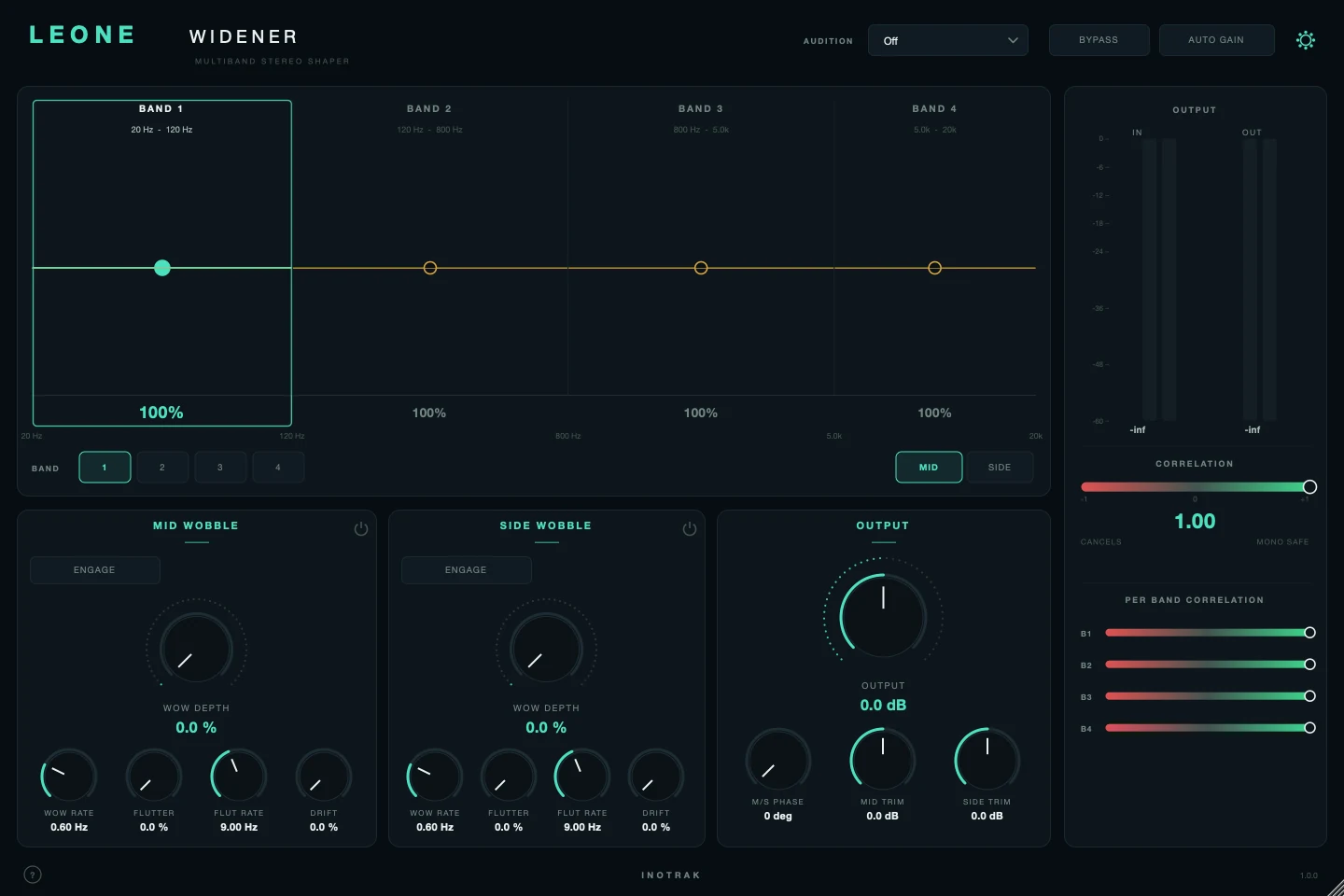This screenshot has width=1344, height=896.
Task: Click the 0.0 dB output value
Action: 883,705
